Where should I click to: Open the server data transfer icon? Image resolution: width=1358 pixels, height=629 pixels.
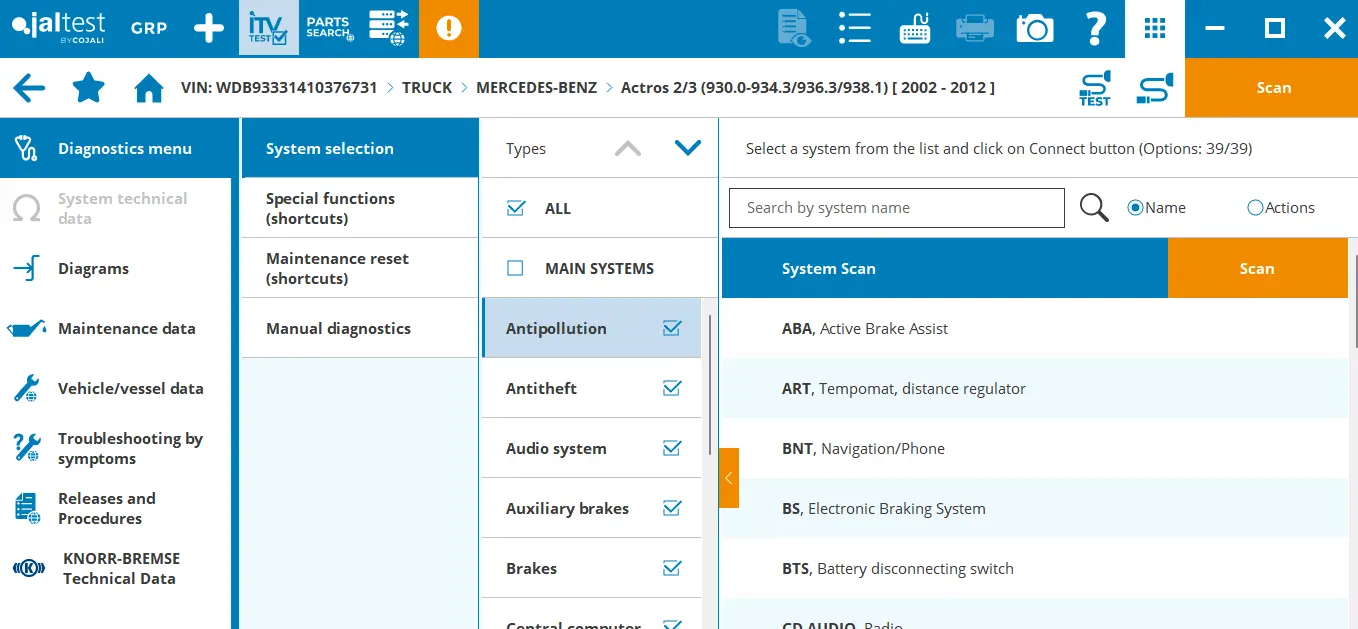pyautogui.click(x=389, y=28)
